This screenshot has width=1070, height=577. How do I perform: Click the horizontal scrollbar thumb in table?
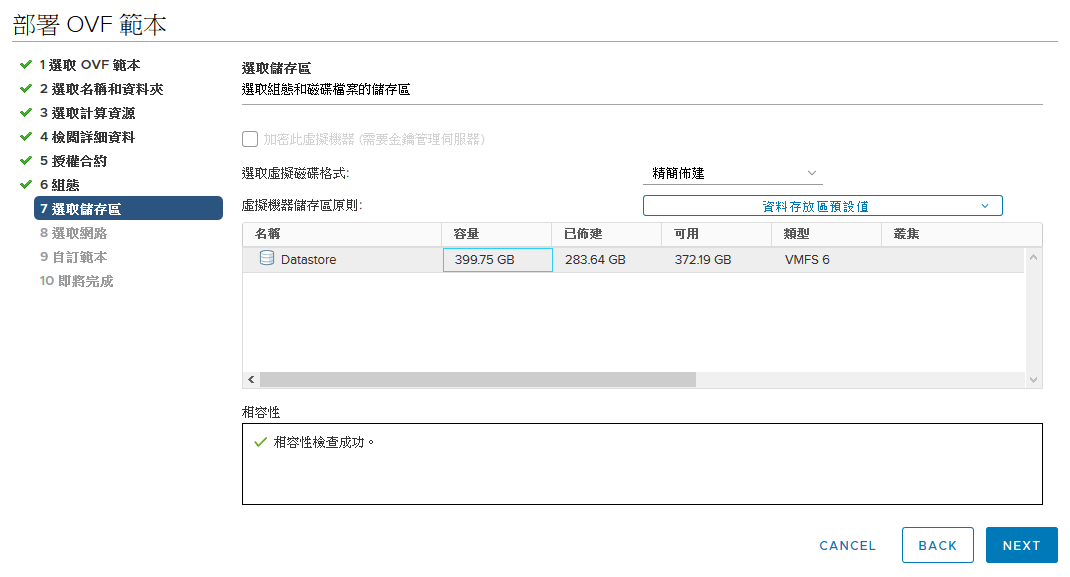[x=478, y=380]
